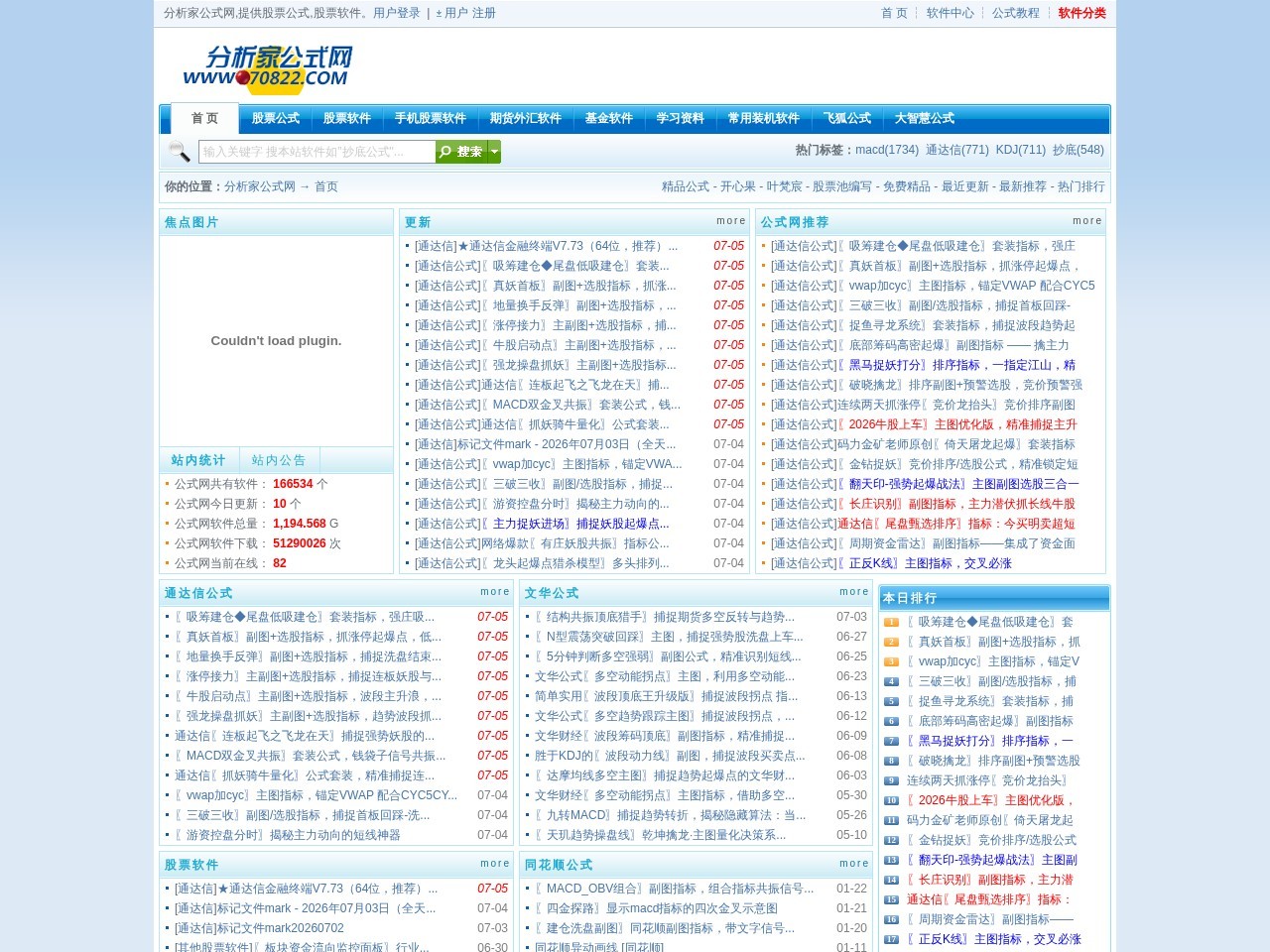The height and width of the screenshot is (952, 1270).
Task: Select the 首页 navigation tab
Action: 204,118
